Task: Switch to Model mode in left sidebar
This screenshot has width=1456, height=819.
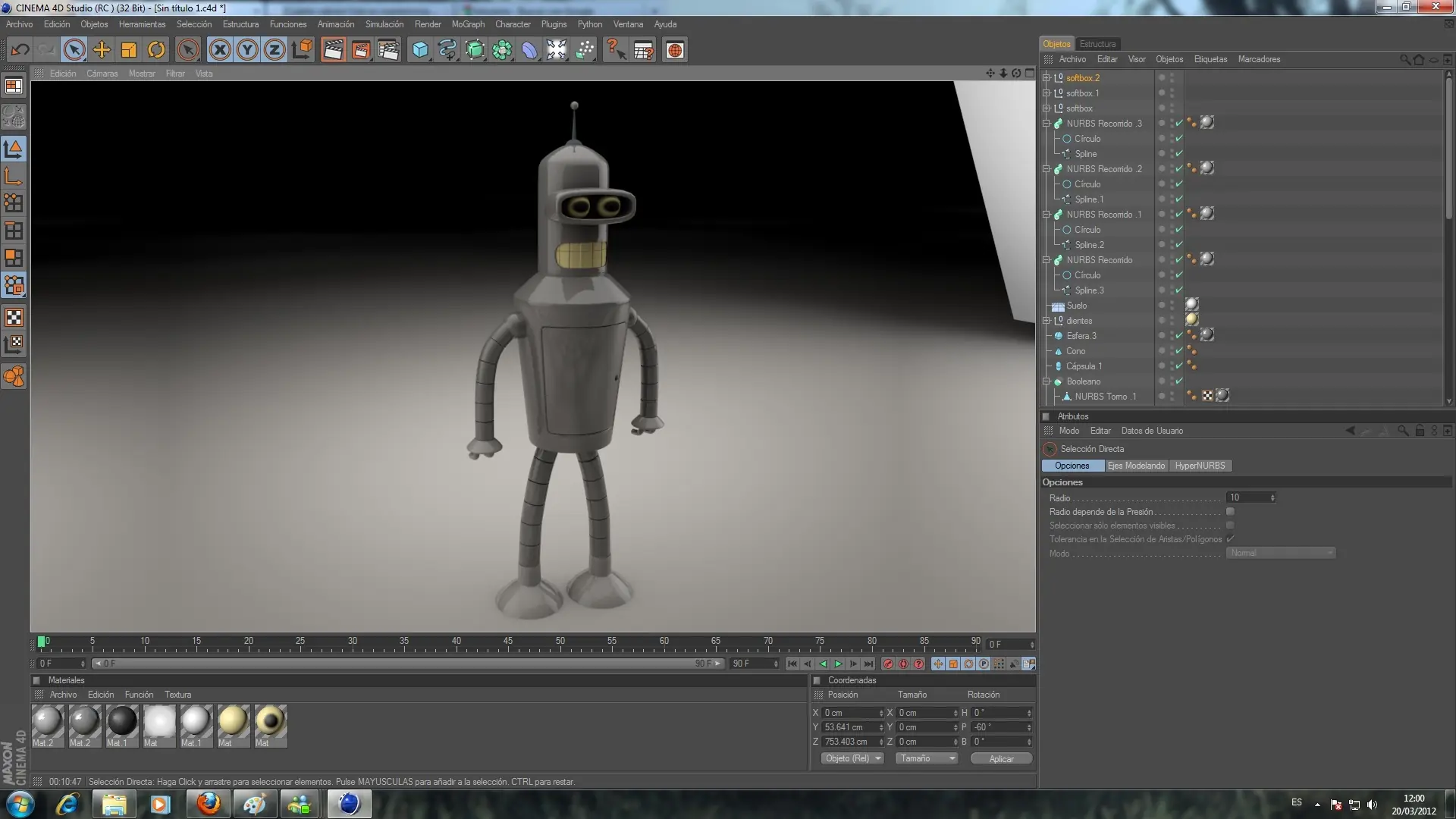Action: click(14, 149)
